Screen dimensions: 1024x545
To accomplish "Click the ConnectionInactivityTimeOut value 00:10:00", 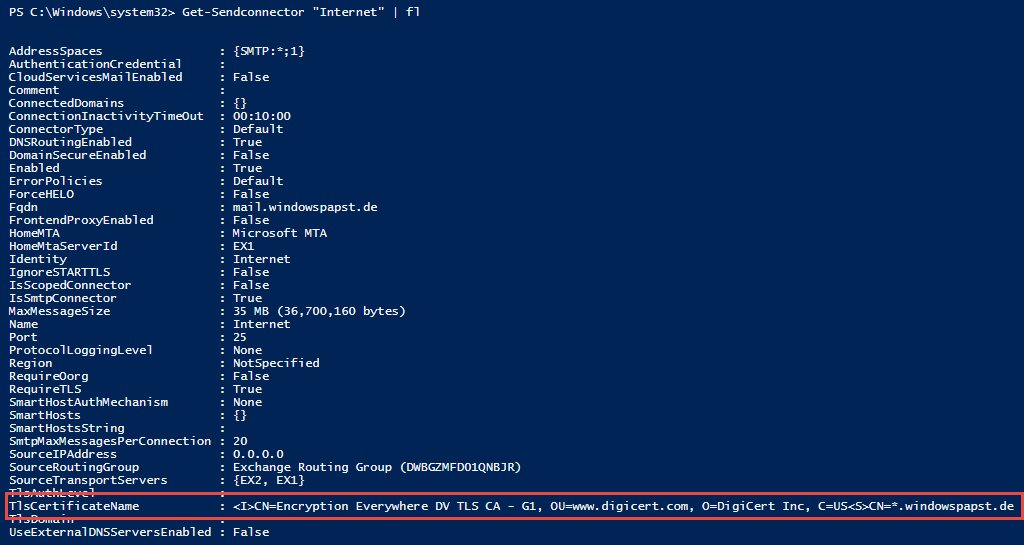I will coord(262,116).
